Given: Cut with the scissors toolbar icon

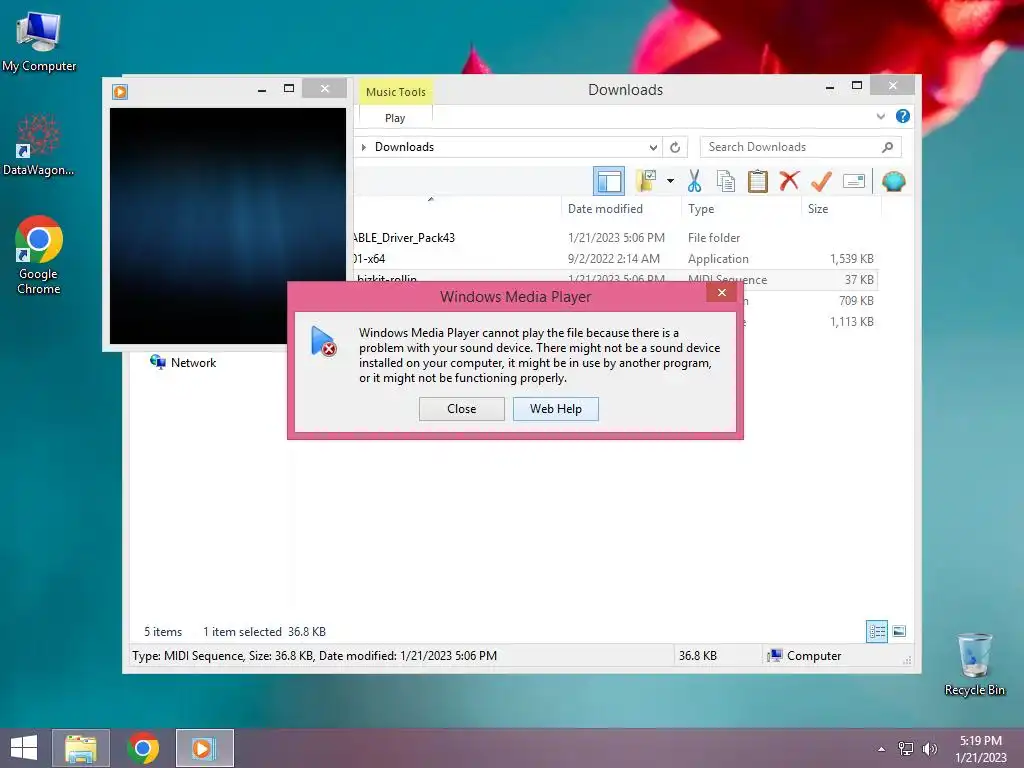Looking at the screenshot, I should point(694,181).
